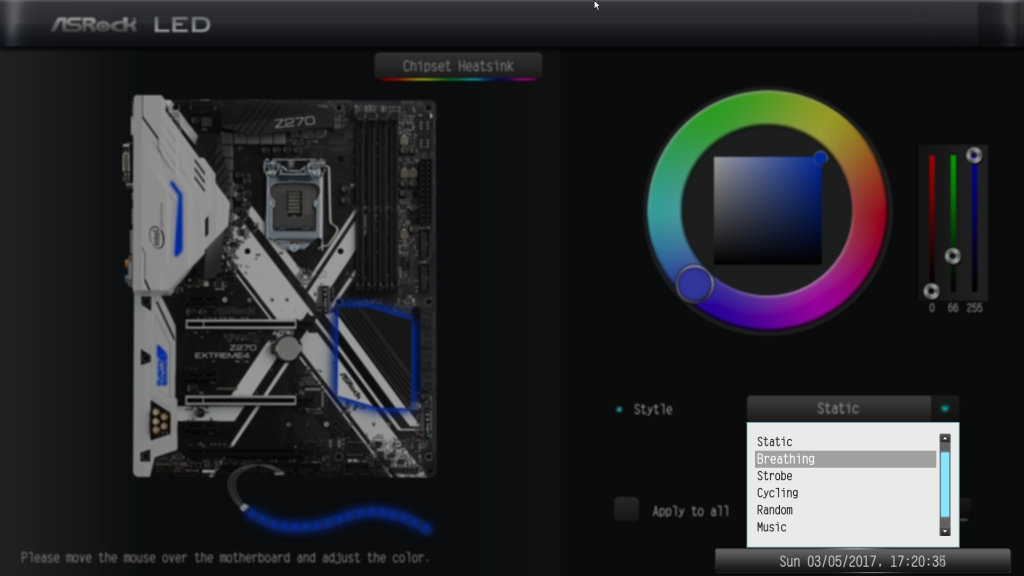Image resolution: width=1024 pixels, height=576 pixels.
Task: Pick the Strobe lighting style
Action: coord(845,476)
